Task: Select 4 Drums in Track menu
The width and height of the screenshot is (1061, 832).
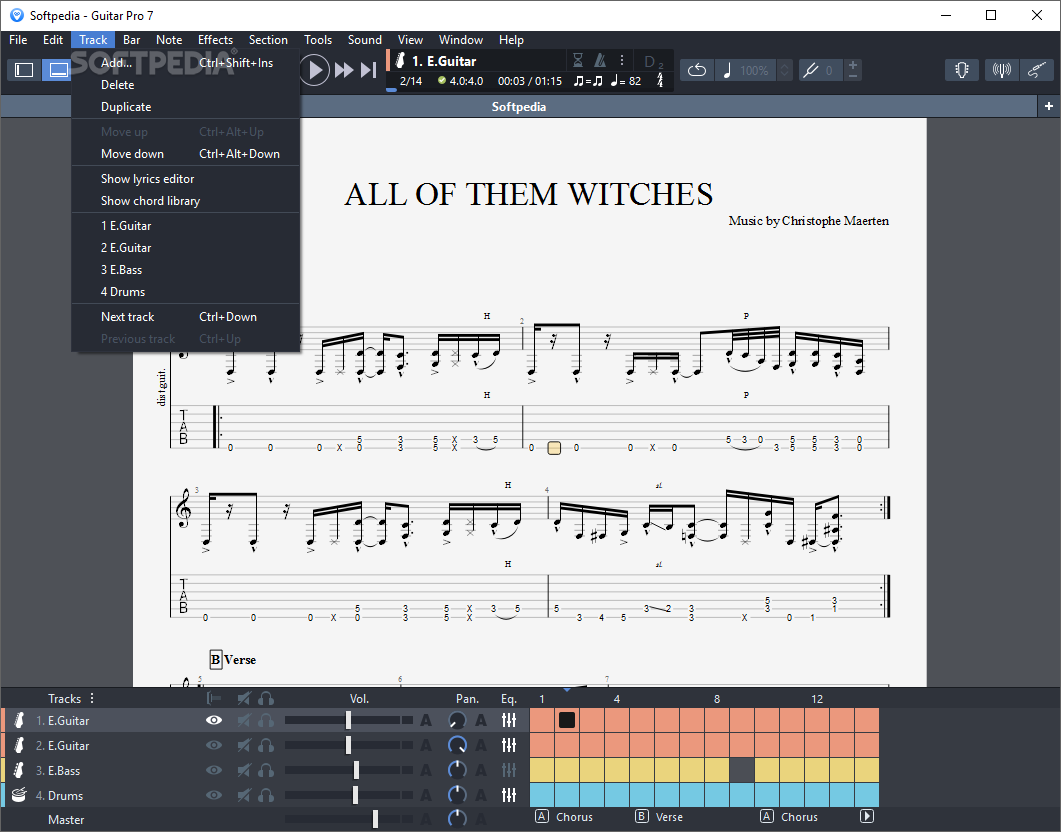Action: [185, 292]
